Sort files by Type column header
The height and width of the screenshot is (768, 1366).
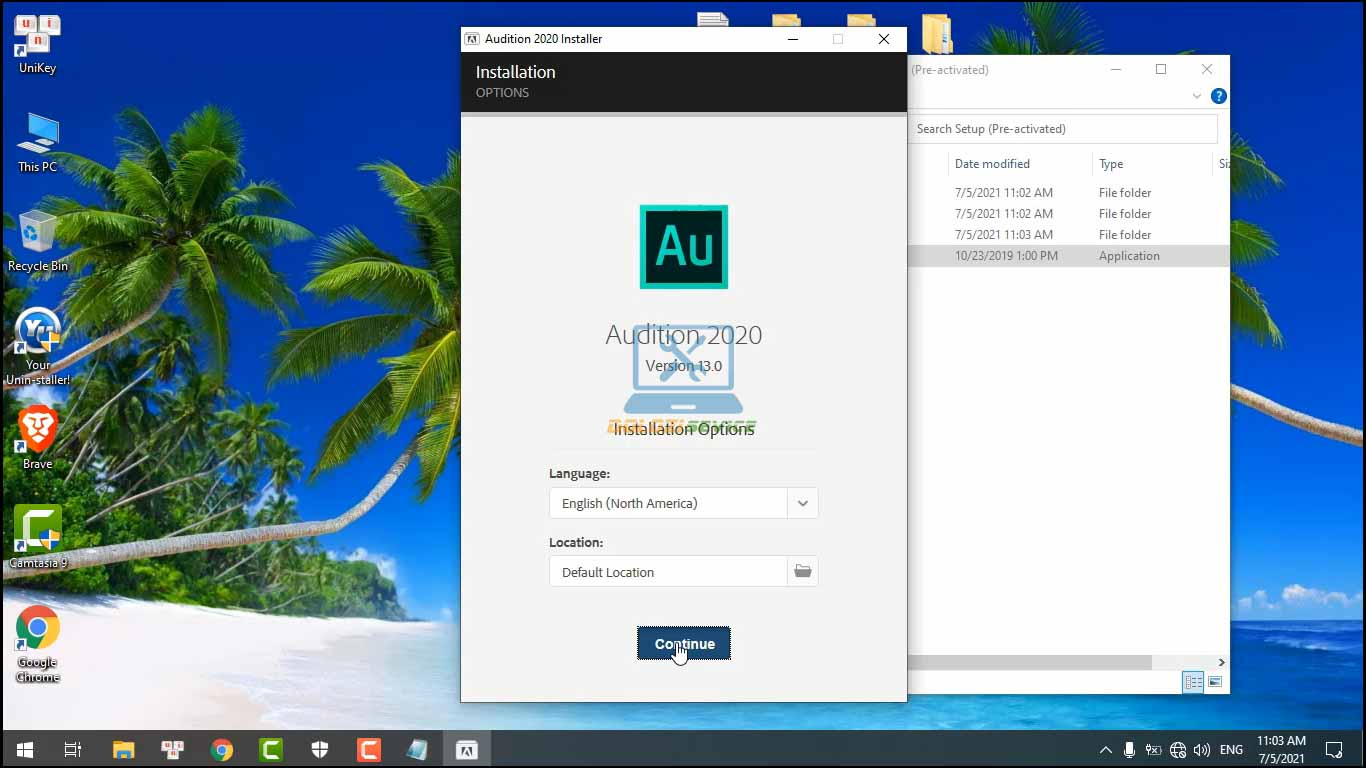pyautogui.click(x=1111, y=164)
